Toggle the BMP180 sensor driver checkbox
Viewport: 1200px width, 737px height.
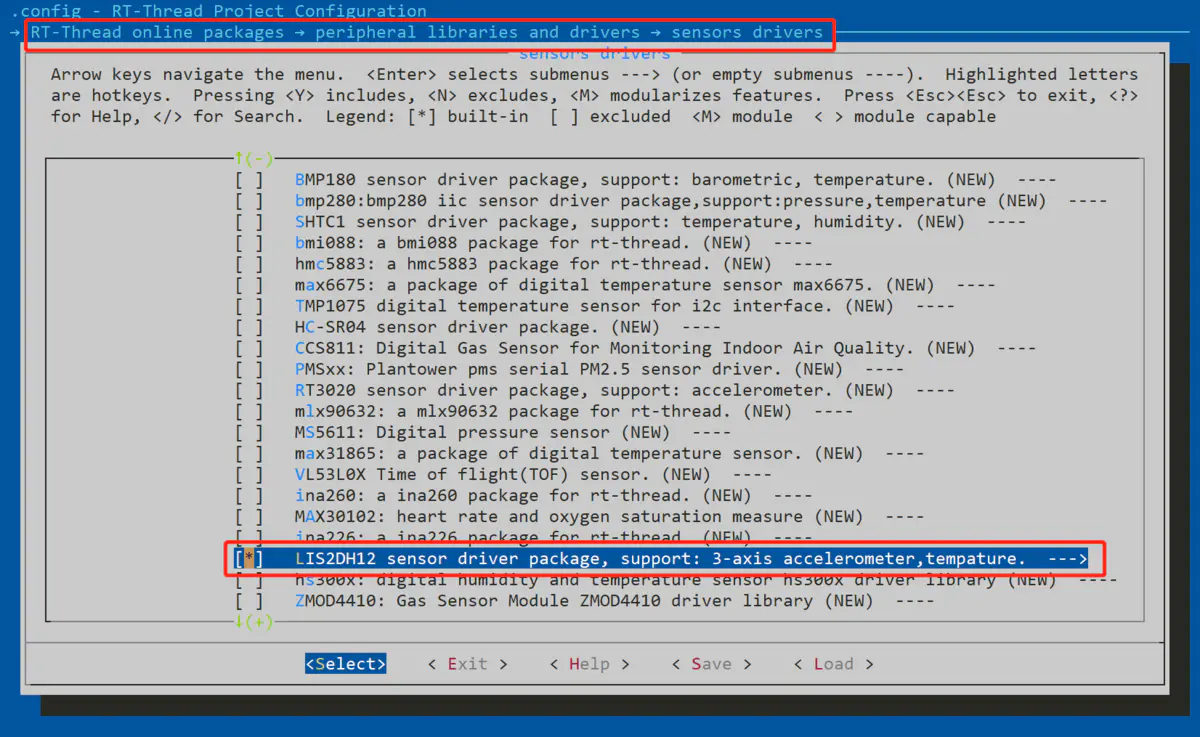click(x=249, y=180)
